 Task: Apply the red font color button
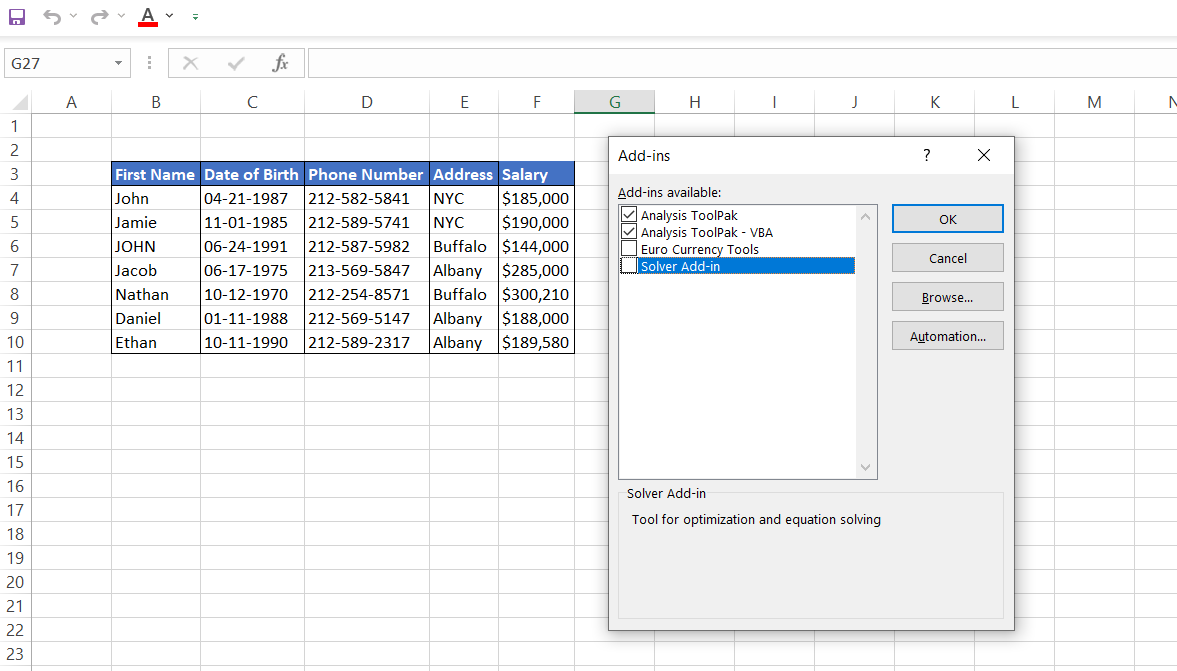pos(148,16)
